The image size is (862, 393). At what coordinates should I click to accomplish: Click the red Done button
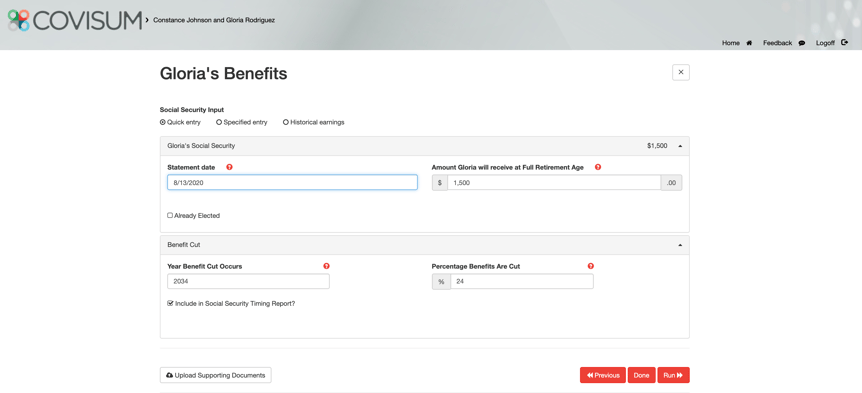click(642, 375)
